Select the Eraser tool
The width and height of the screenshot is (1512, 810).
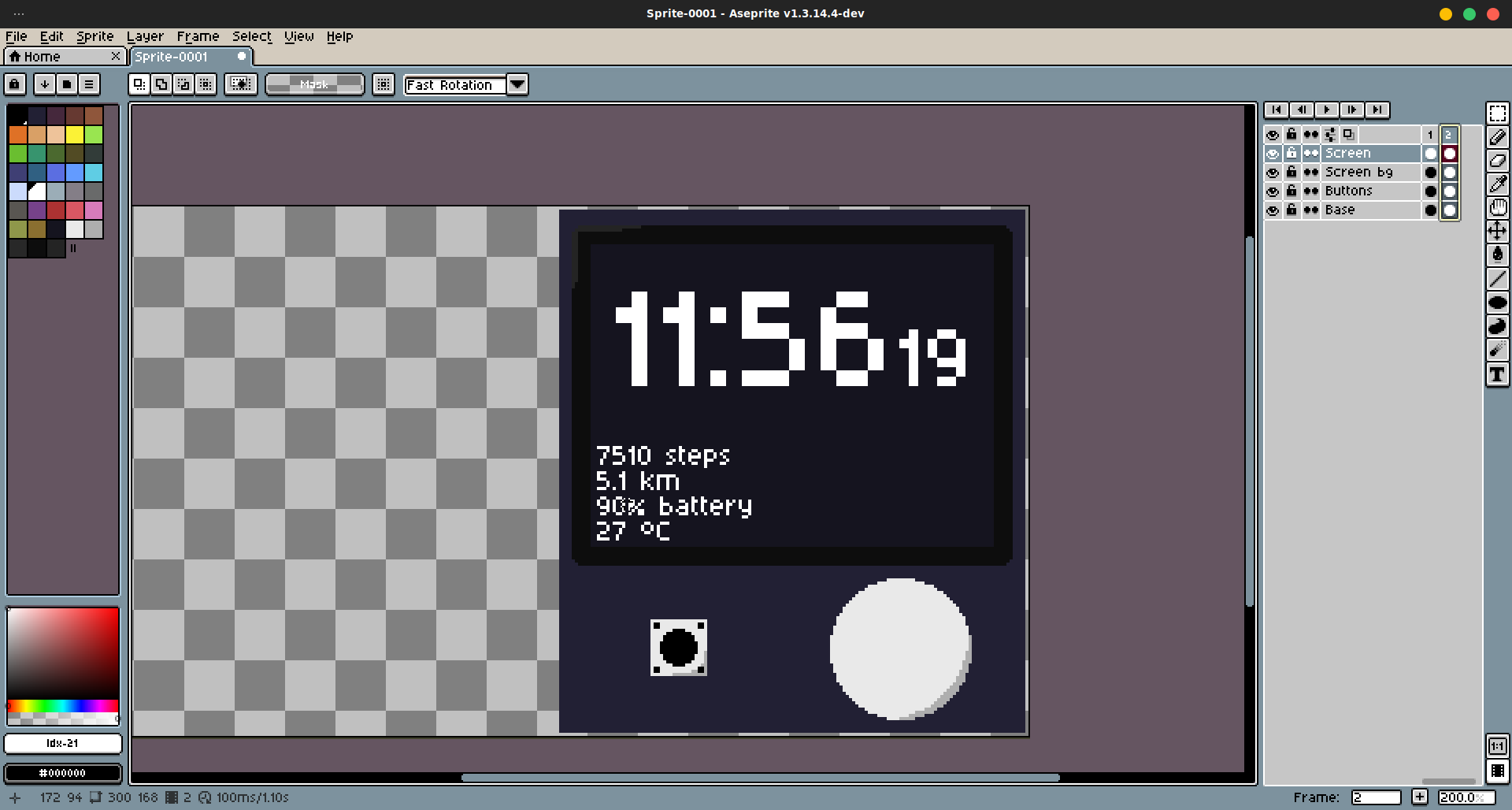[1499, 161]
